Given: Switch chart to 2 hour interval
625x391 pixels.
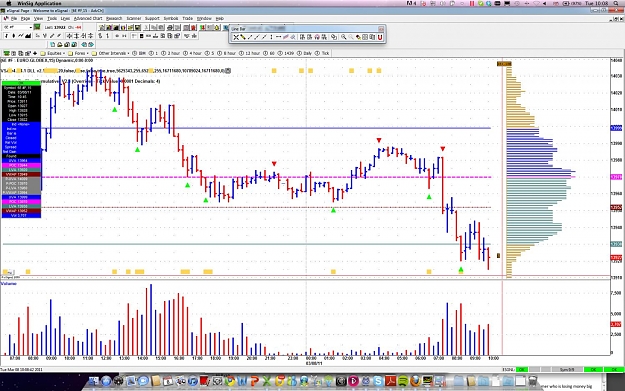Looking at the screenshot, I should [x=170, y=53].
